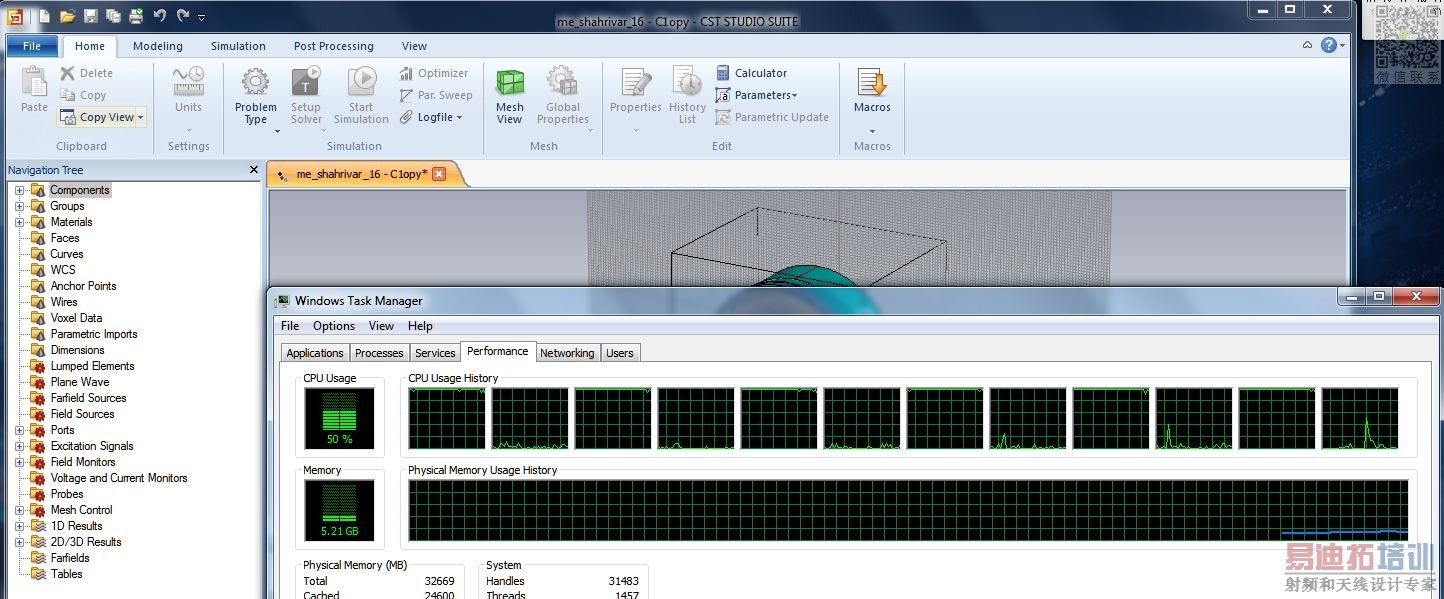The height and width of the screenshot is (599, 1444).
Task: Select Farfields in Navigation Tree
Action: pyautogui.click(x=70, y=558)
